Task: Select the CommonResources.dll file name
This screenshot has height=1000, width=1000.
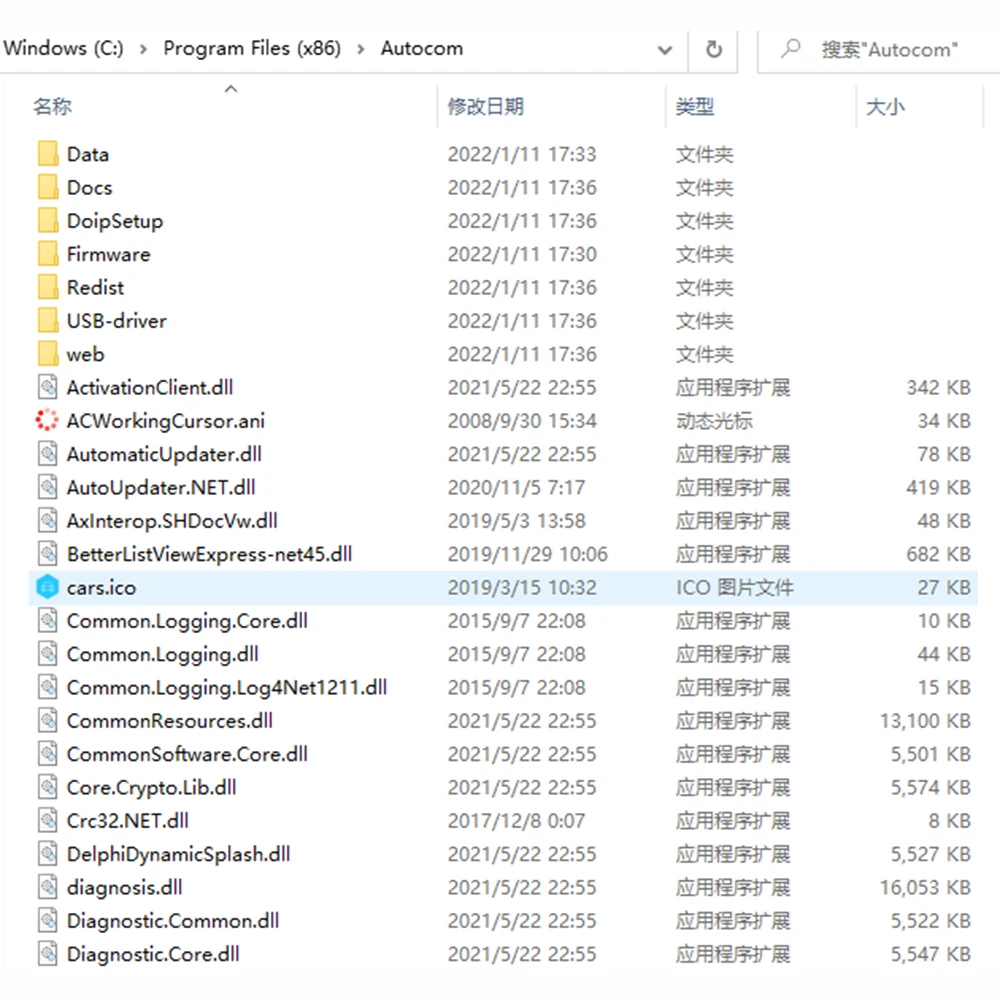Action: 170,721
